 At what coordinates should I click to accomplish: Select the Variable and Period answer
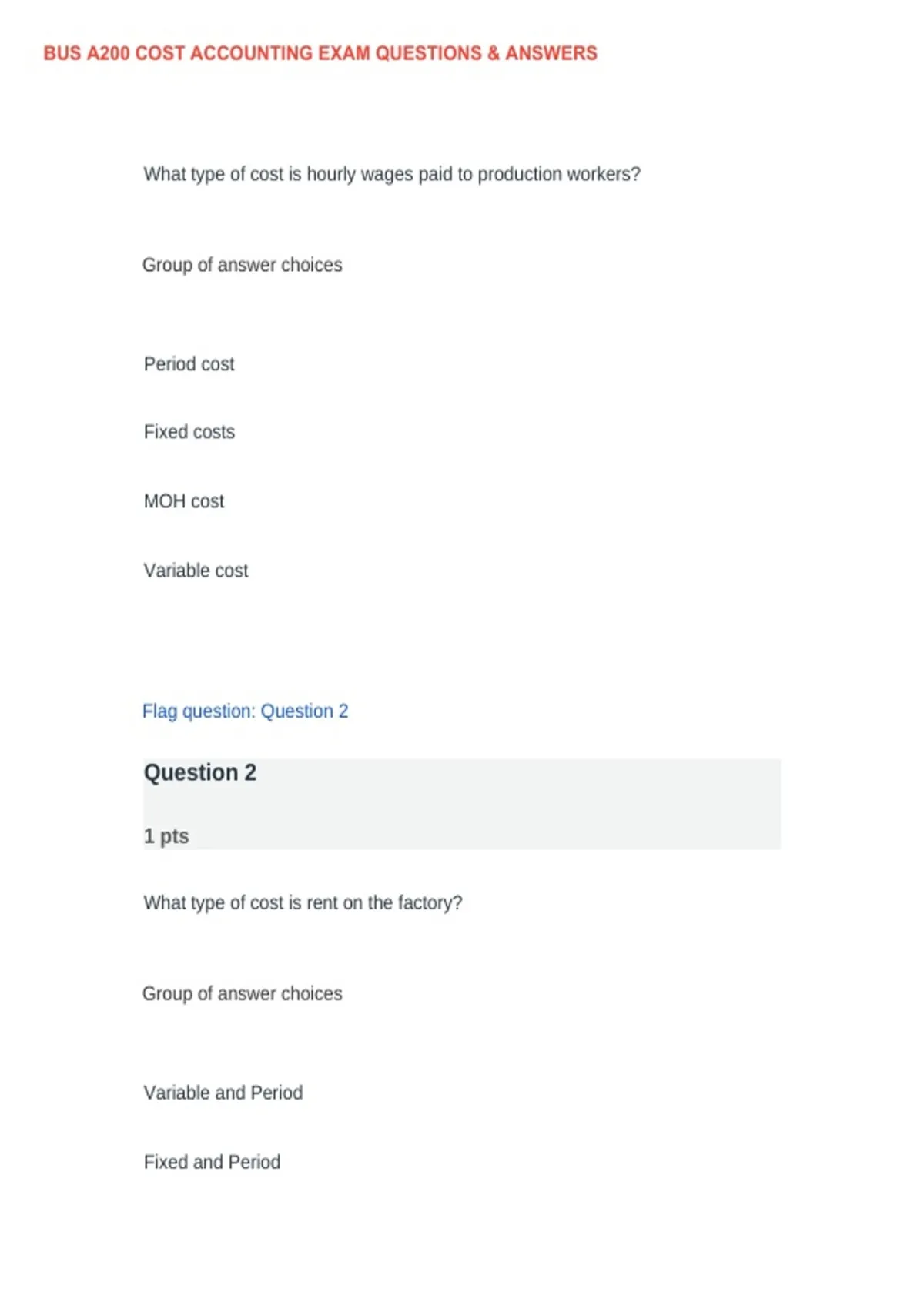(x=223, y=1093)
